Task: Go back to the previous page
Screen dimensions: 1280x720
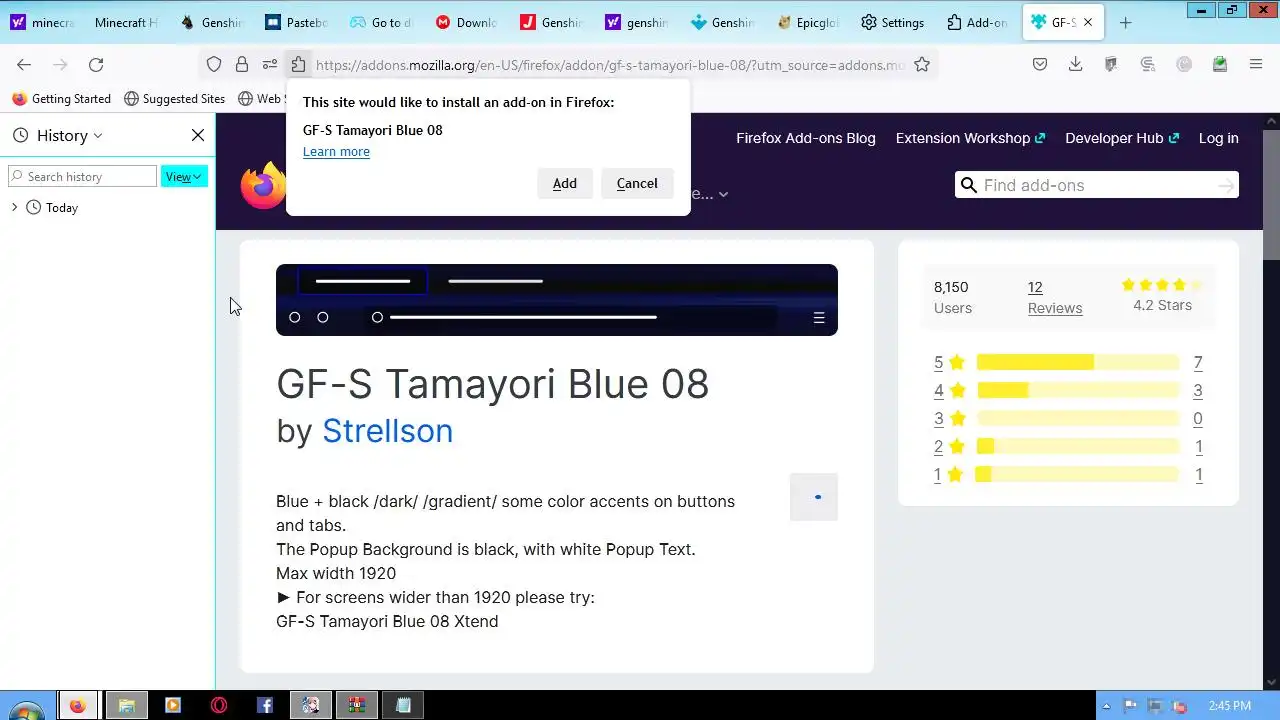Action: [24, 64]
